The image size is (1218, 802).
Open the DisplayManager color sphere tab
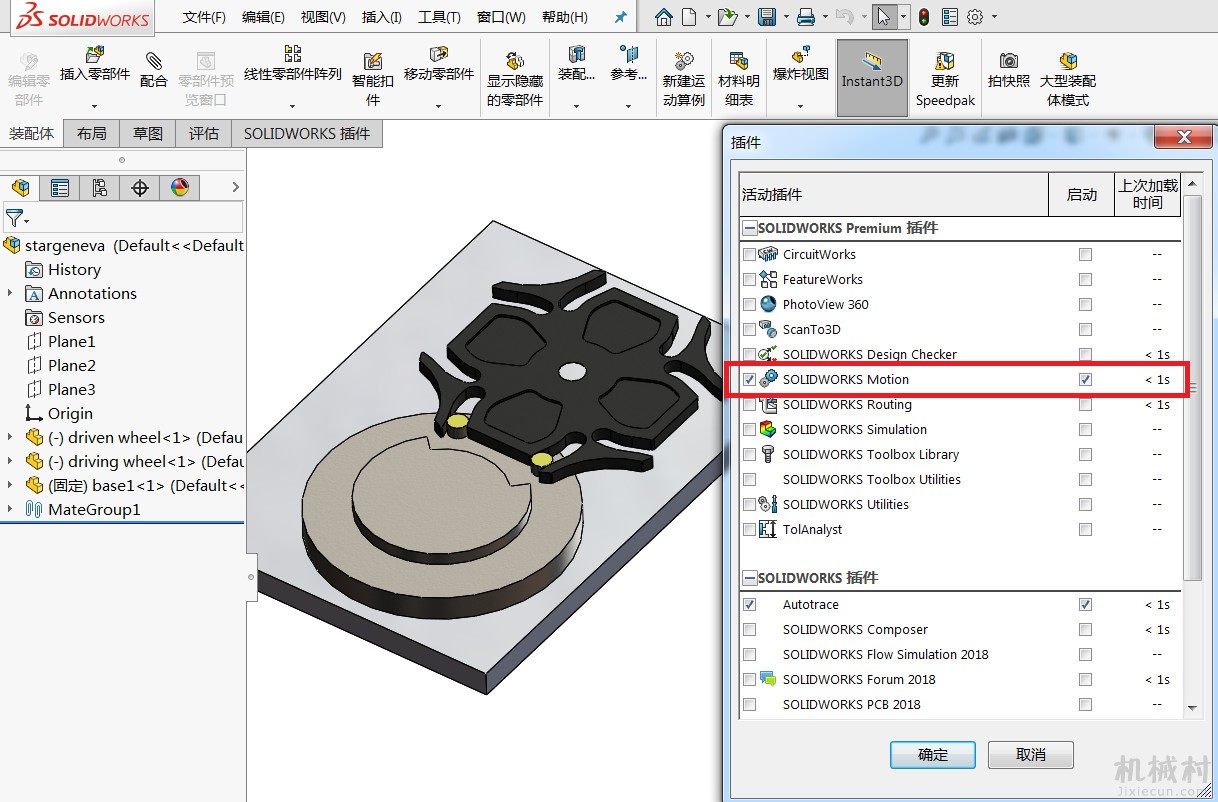click(x=180, y=187)
